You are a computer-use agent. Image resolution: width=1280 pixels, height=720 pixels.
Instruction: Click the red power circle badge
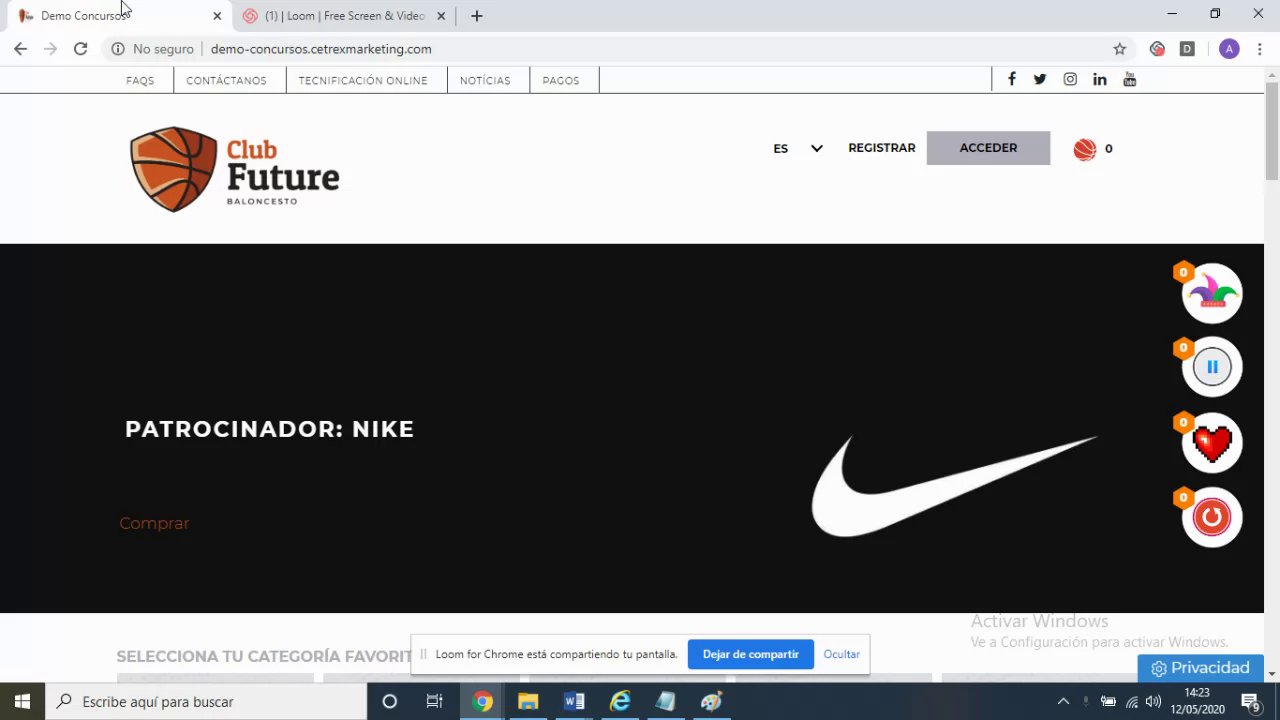coord(1212,517)
